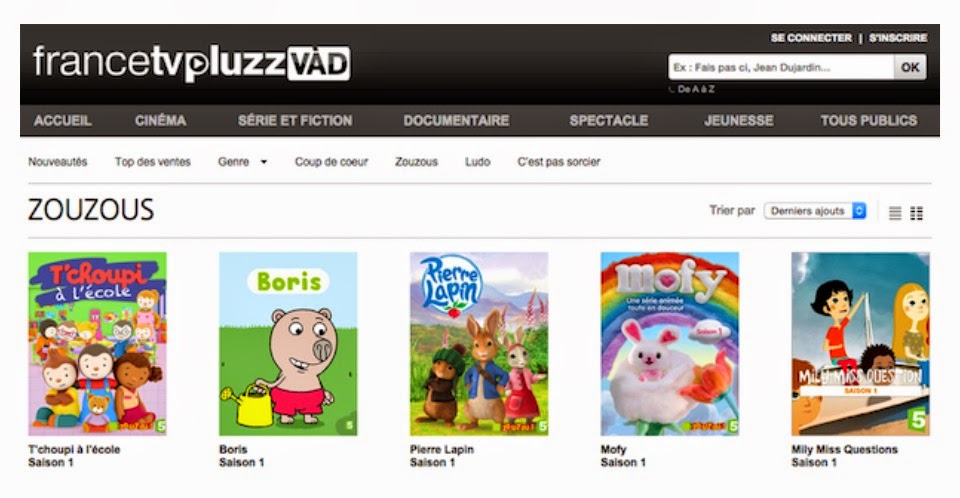This screenshot has width=960, height=498.
Task: Open the Boris pig poster thumbnail
Action: tap(288, 344)
